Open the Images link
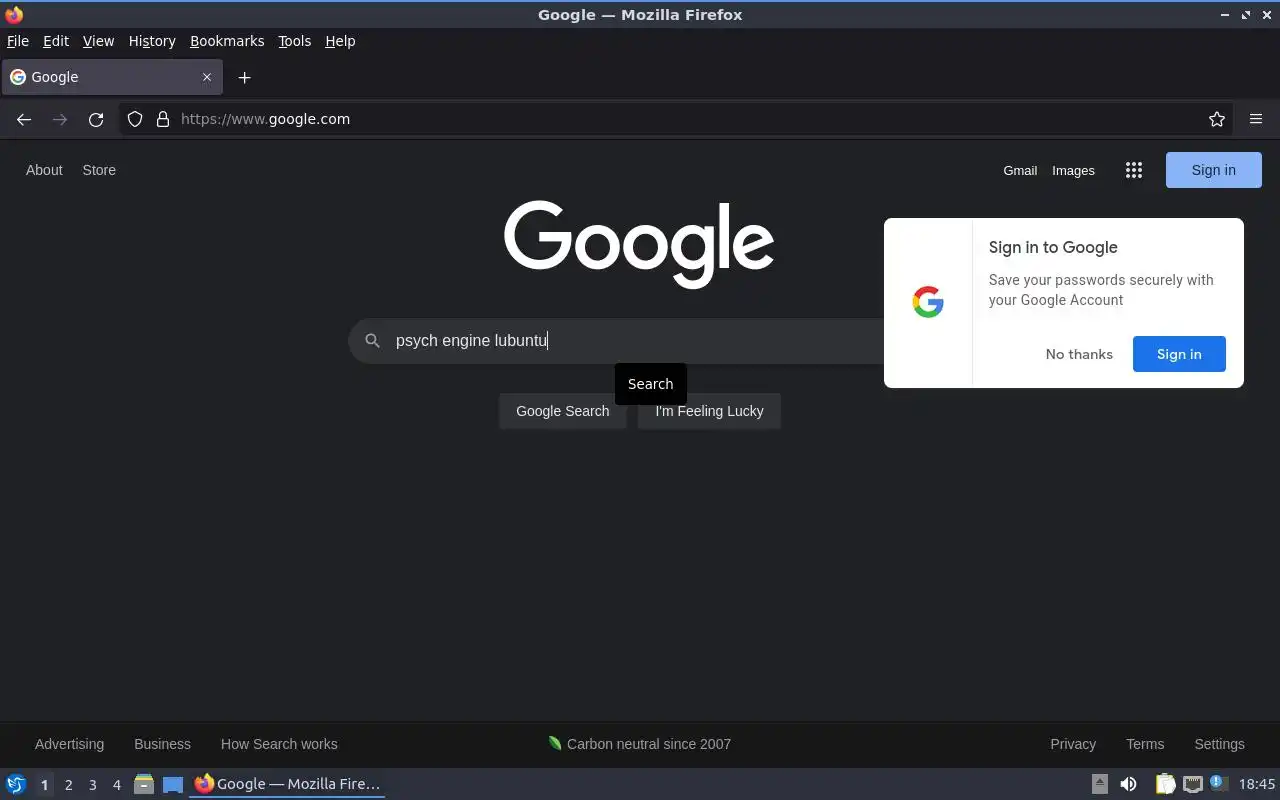Image resolution: width=1280 pixels, height=800 pixels. (1073, 170)
